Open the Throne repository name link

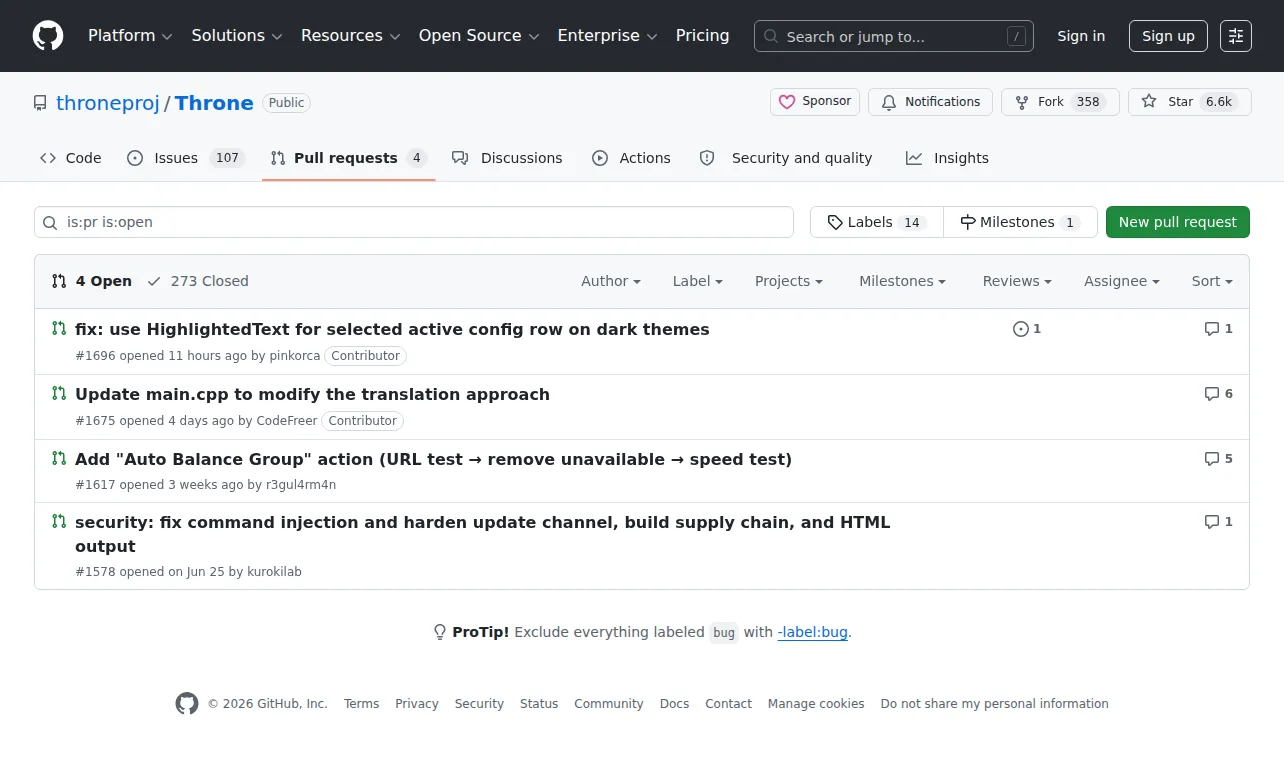[x=214, y=103]
